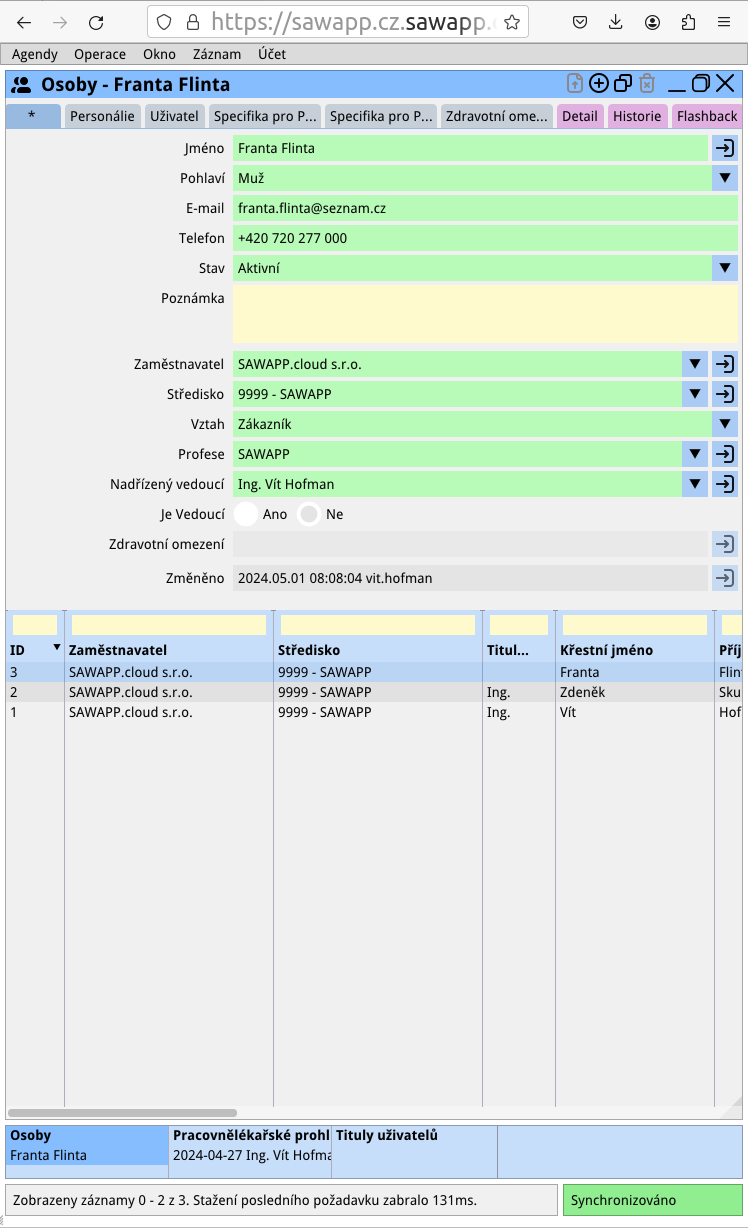Open the browser account profile icon
Image resolution: width=748 pixels, height=1228 pixels.
(x=652, y=22)
